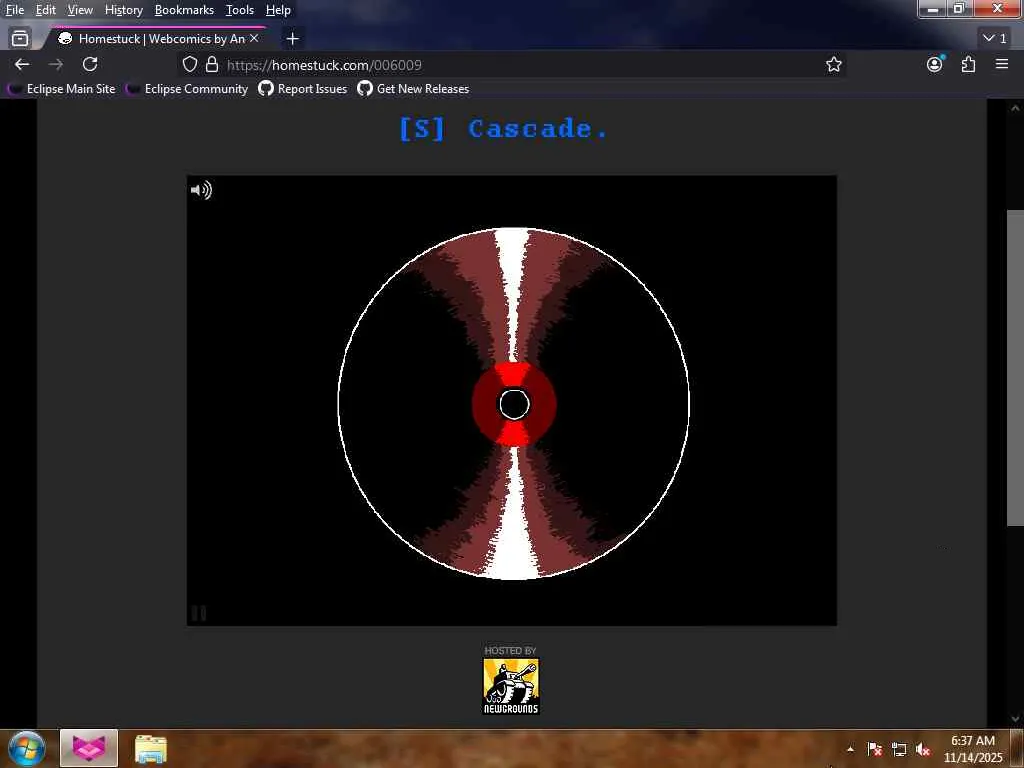The image size is (1024, 768).
Task: Minimize the browser window
Action: [x=933, y=9]
